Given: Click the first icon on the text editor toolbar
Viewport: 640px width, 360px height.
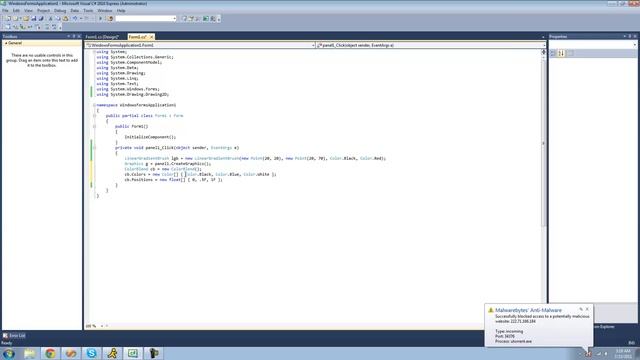Looking at the screenshot, I should point(7,27).
